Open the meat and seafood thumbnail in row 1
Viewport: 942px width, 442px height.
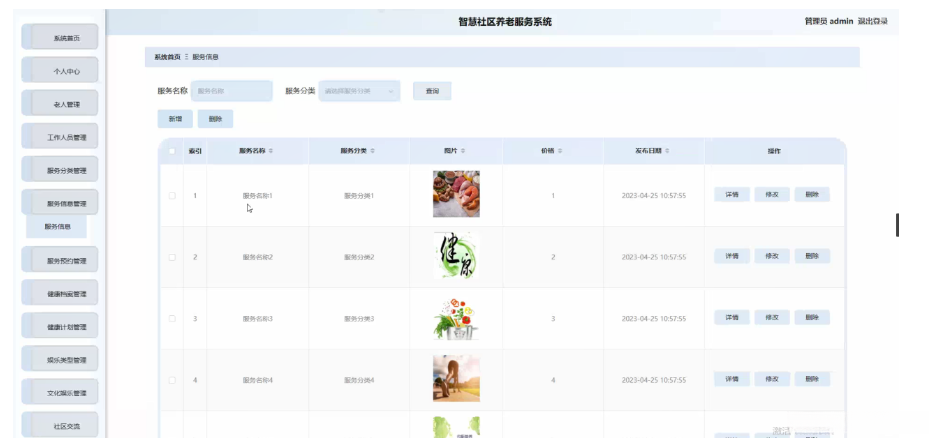[456, 194]
